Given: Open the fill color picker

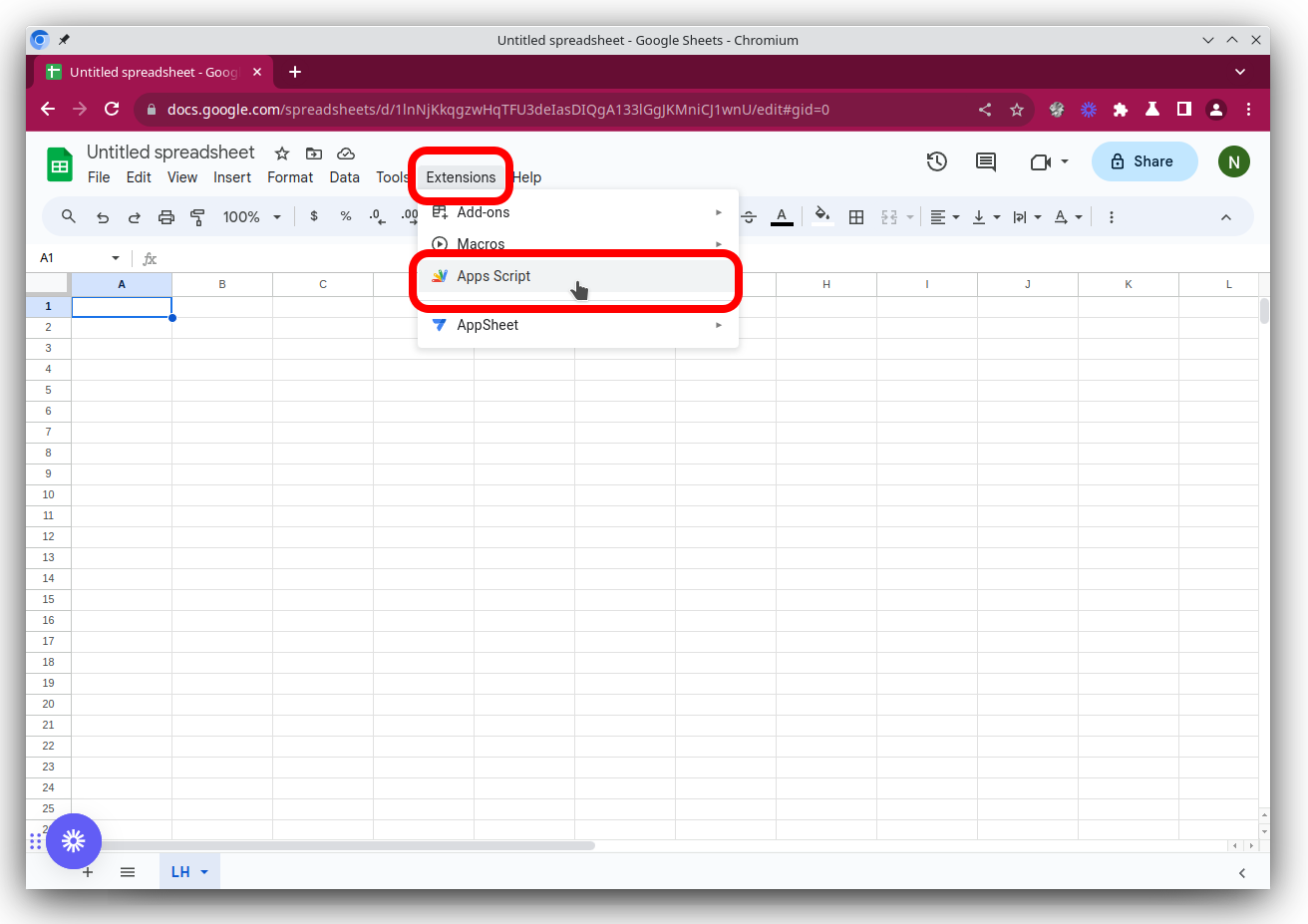Looking at the screenshot, I should pos(822,216).
